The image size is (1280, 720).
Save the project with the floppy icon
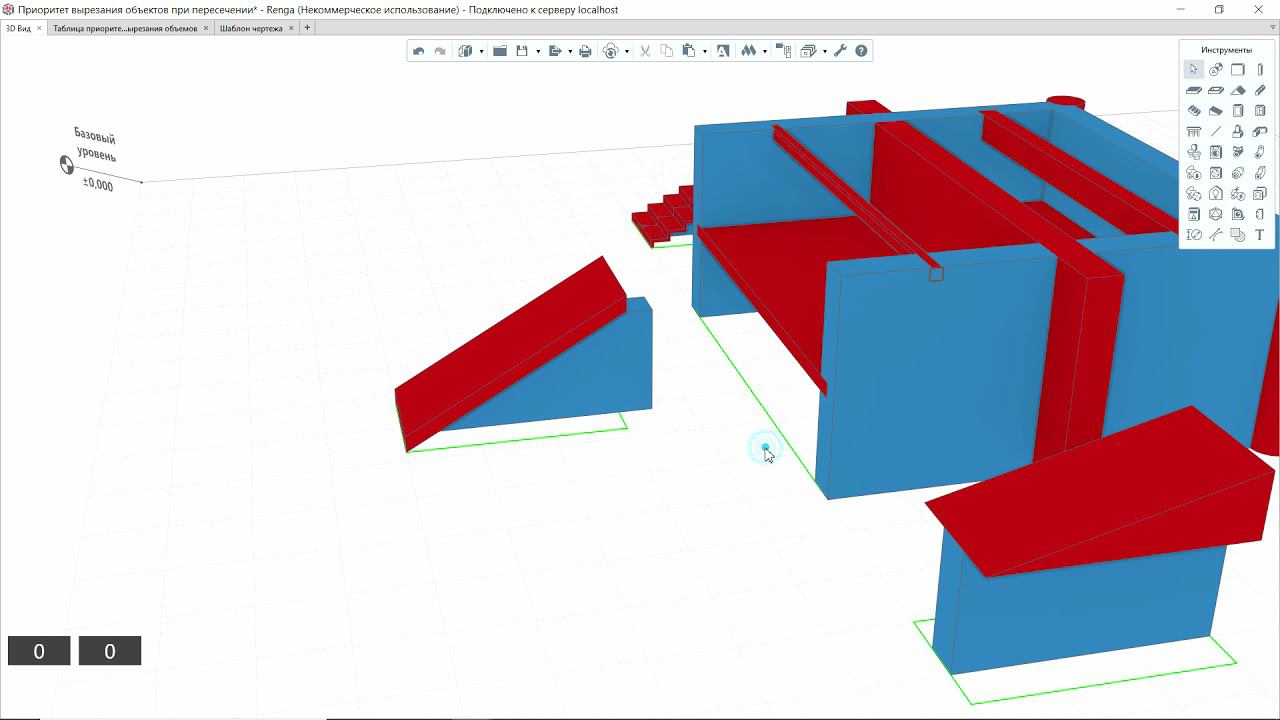pyautogui.click(x=522, y=51)
